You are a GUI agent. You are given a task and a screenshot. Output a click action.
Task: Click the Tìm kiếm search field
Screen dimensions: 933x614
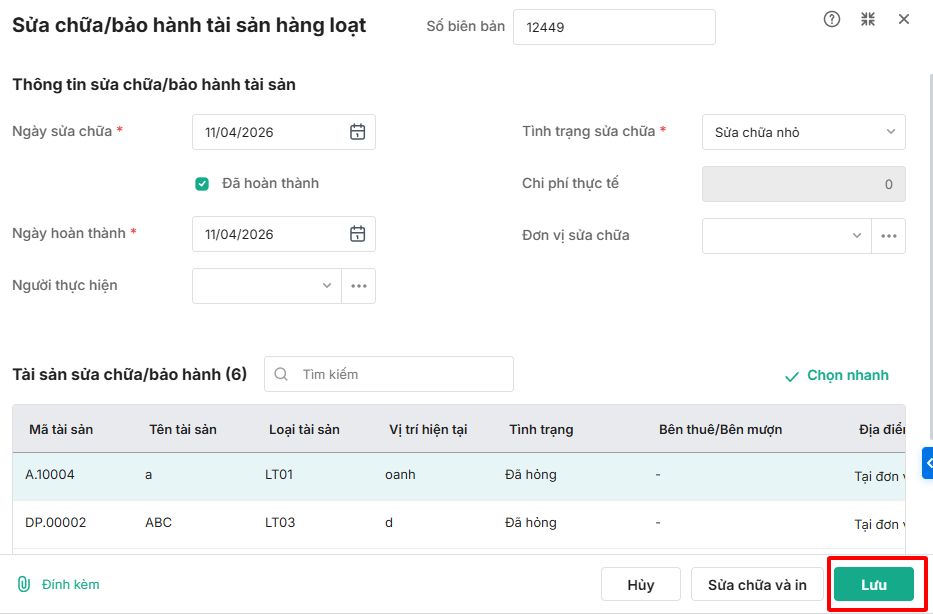click(400, 374)
